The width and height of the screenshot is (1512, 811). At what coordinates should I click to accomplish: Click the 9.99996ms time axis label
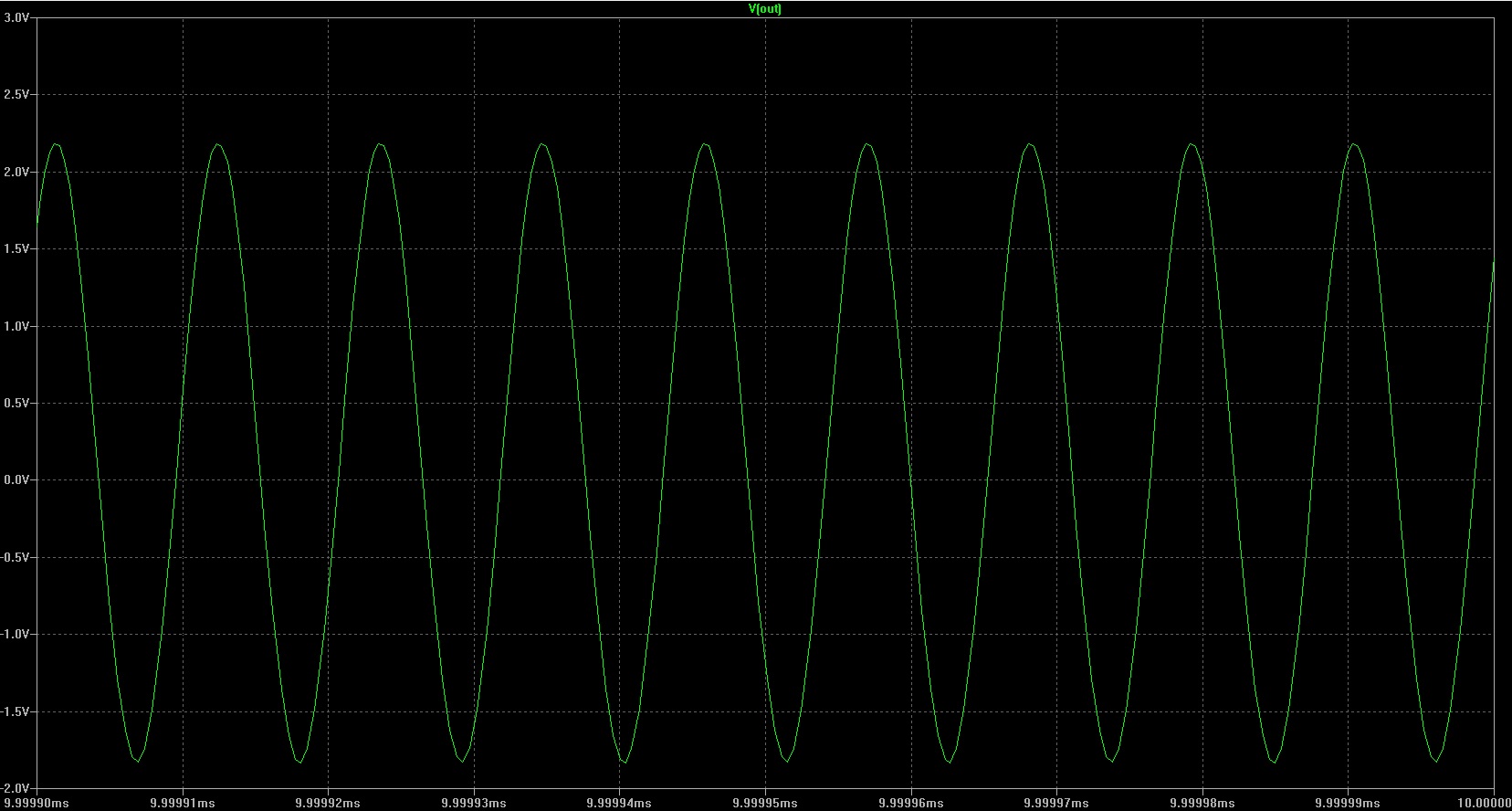(x=911, y=803)
